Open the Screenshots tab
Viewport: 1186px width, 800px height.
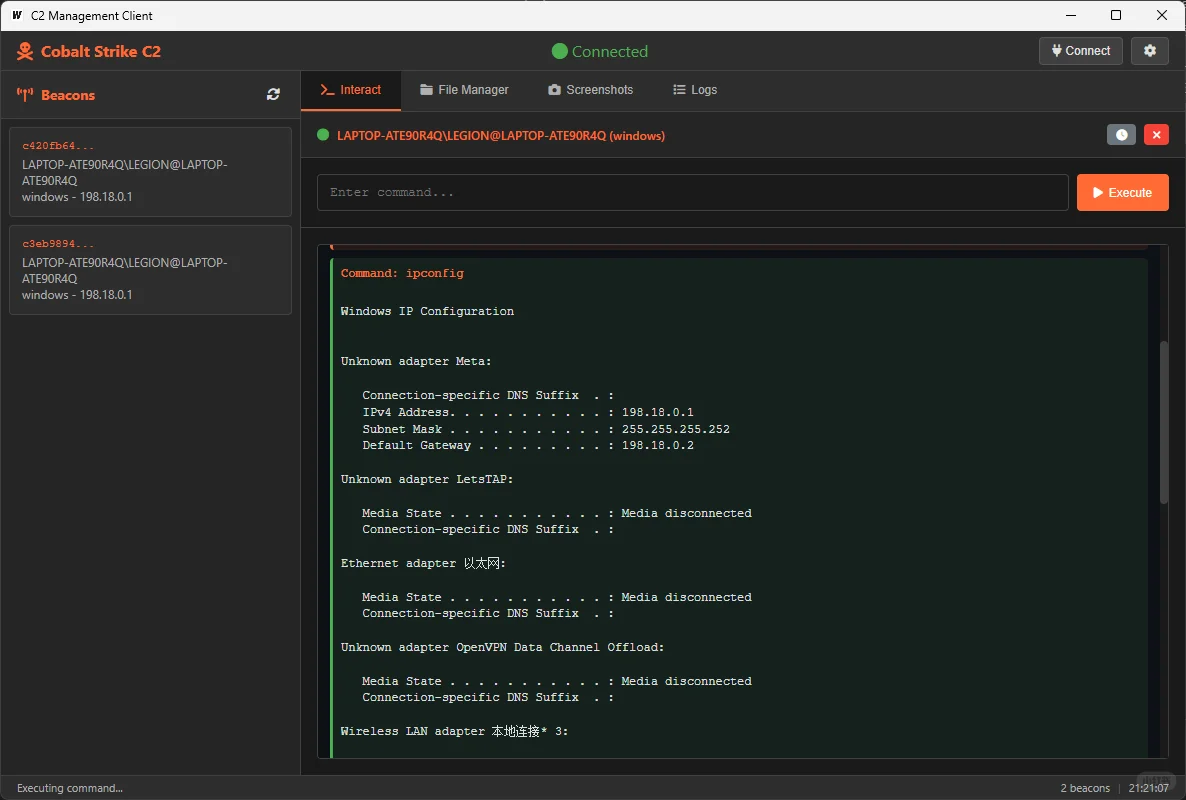coord(591,90)
